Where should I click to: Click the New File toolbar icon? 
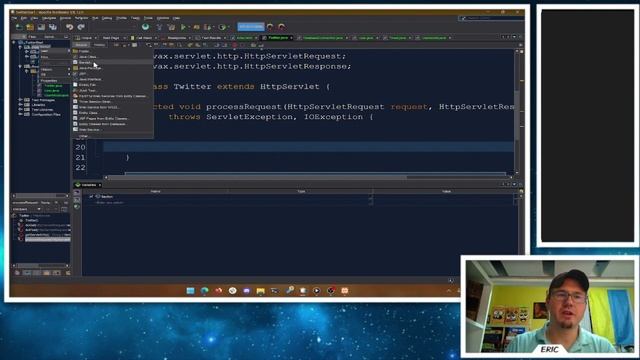coord(19,27)
